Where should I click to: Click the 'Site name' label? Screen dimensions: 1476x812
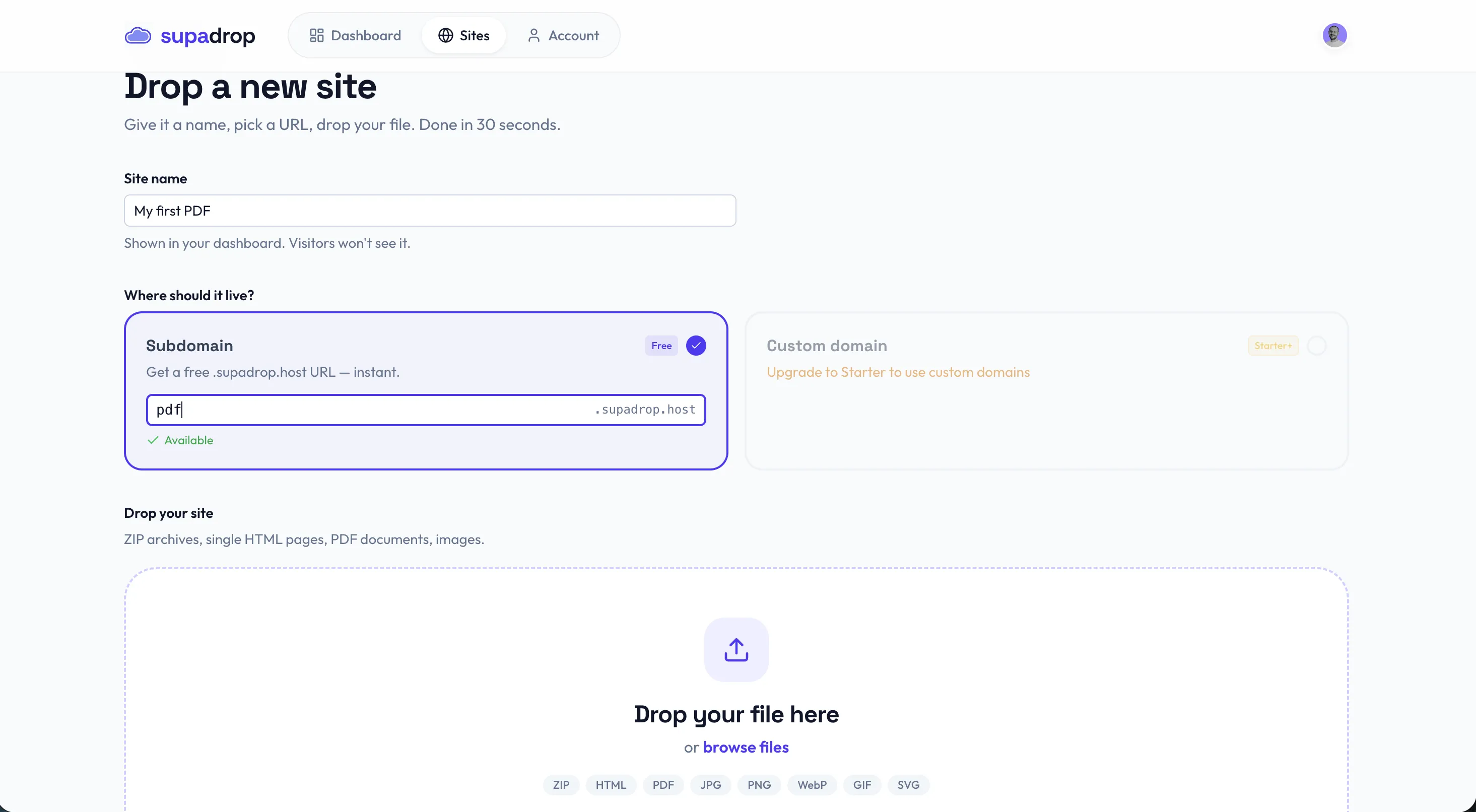[x=155, y=179]
